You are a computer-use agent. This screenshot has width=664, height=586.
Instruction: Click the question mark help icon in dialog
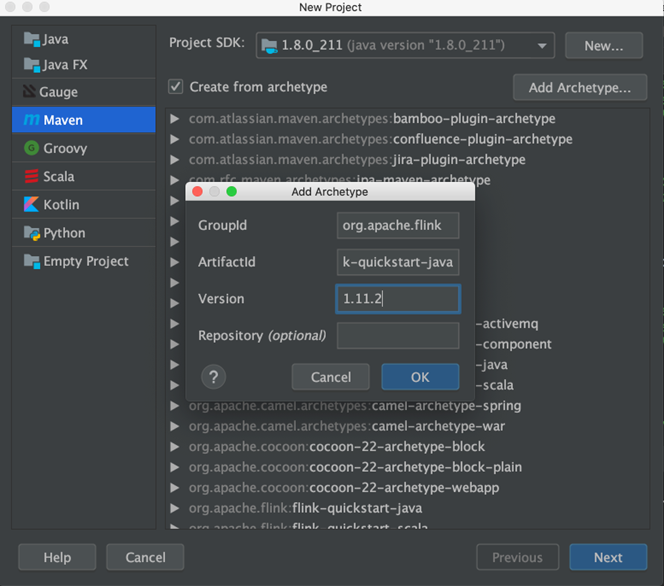213,377
